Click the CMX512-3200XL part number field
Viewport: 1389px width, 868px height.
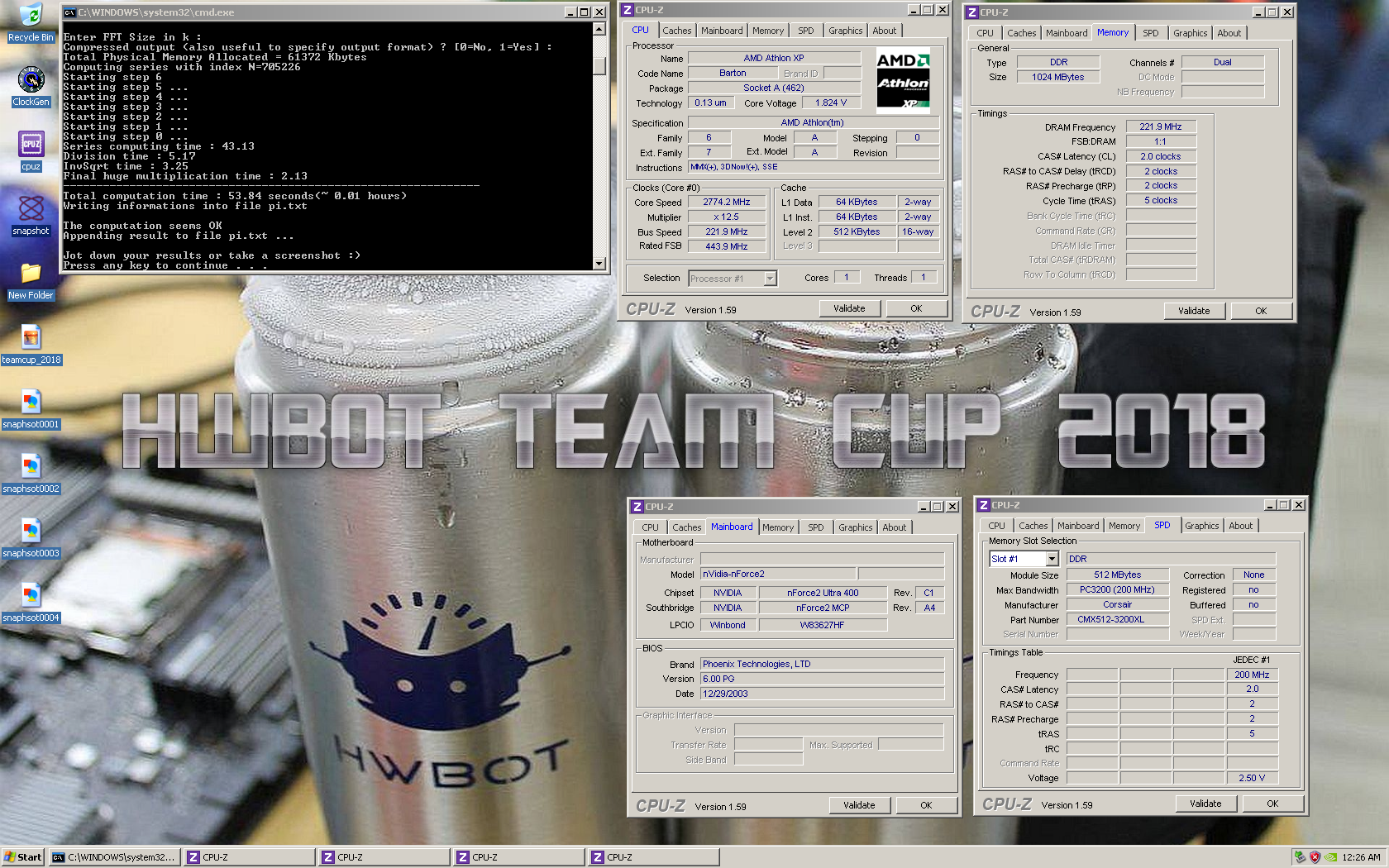1117,619
